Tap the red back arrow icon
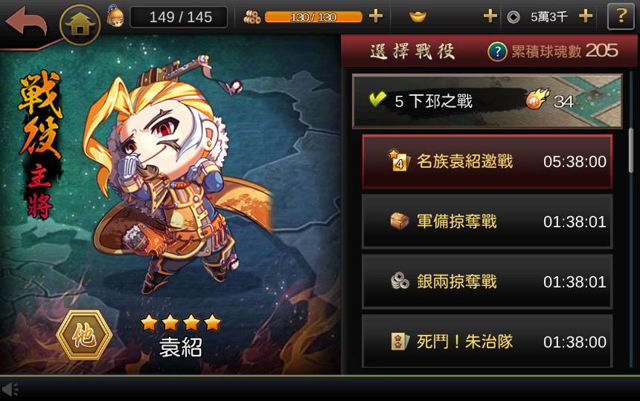Viewport: 640px width, 401px height. [27, 21]
